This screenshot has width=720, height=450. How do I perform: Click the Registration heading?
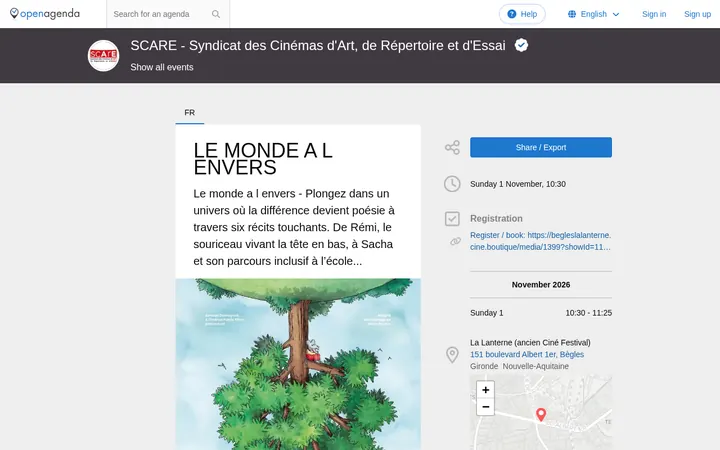(x=496, y=219)
